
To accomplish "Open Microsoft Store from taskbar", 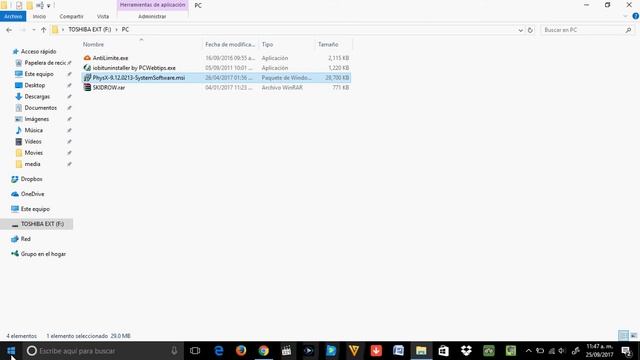I will coord(444,351).
